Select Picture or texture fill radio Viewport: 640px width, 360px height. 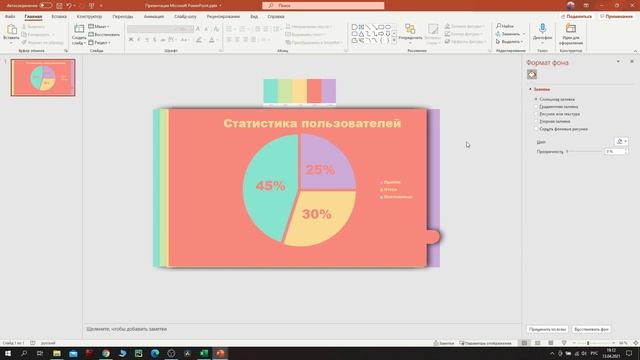(536, 114)
